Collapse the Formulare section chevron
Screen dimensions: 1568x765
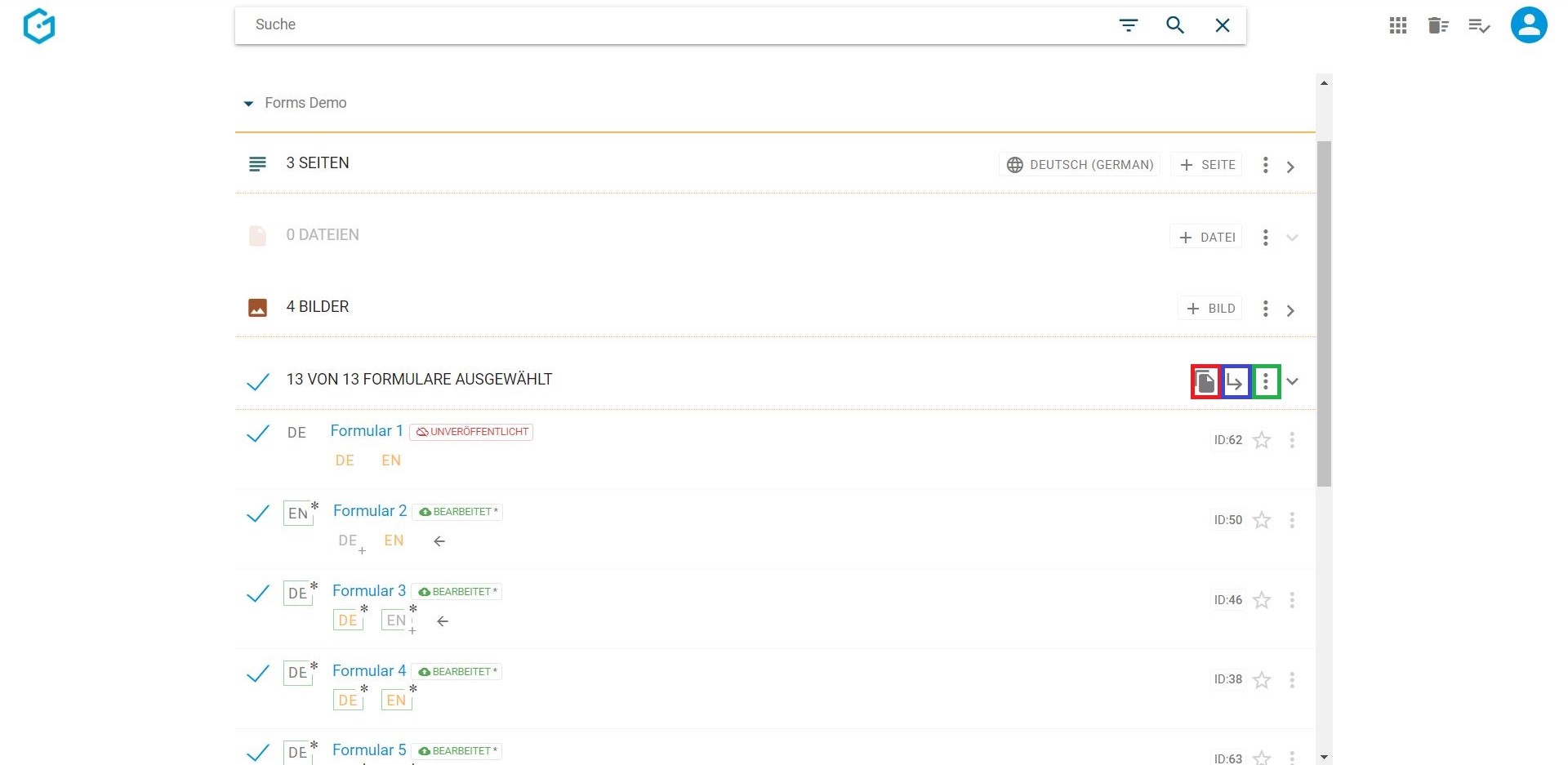point(1292,381)
